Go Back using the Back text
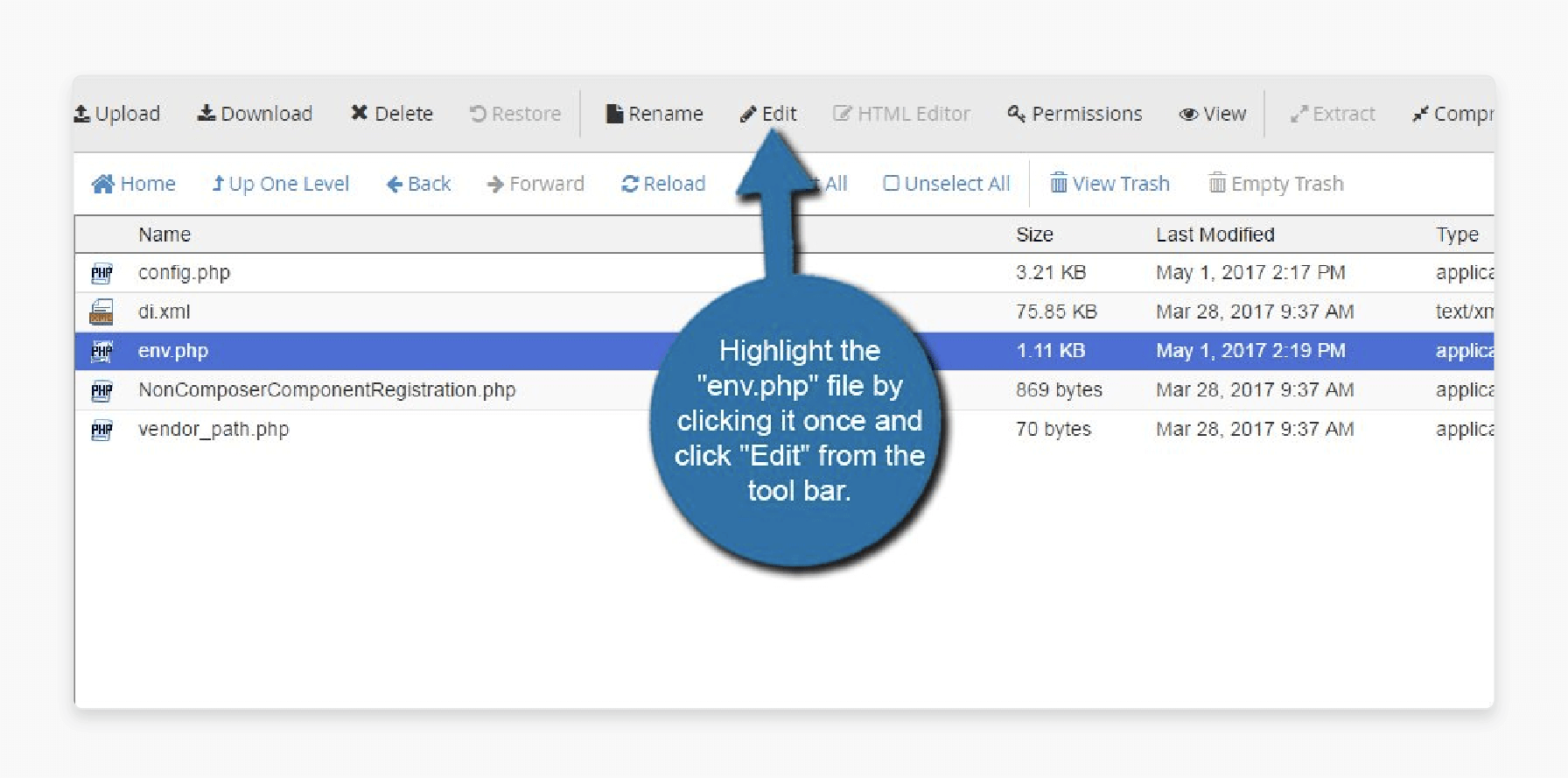This screenshot has height=778, width=1568. [x=429, y=184]
